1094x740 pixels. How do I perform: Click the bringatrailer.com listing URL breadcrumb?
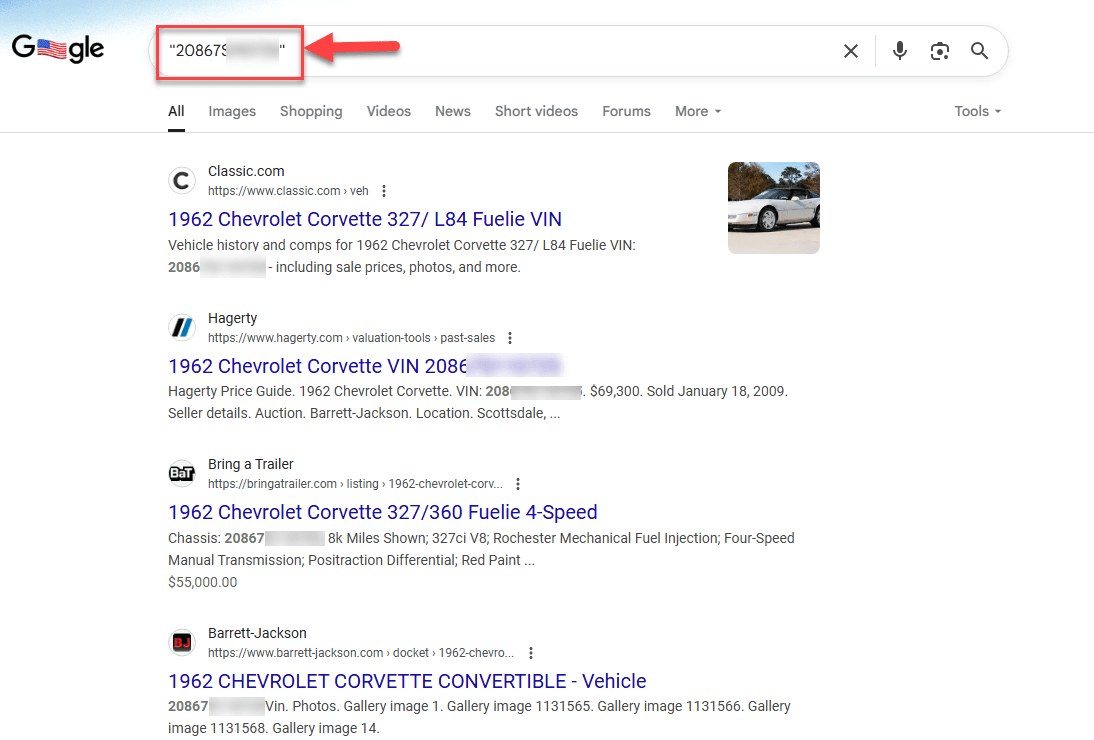click(x=355, y=484)
